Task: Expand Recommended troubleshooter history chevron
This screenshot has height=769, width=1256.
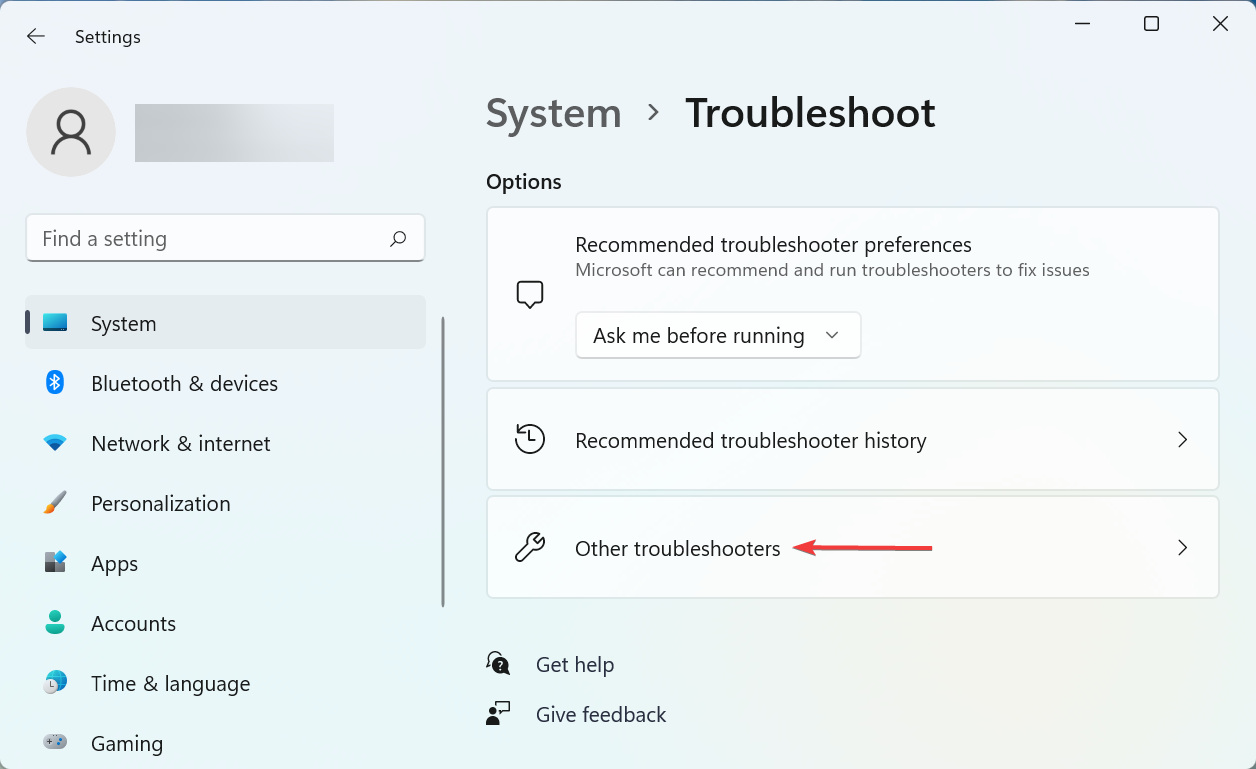Action: (1182, 439)
